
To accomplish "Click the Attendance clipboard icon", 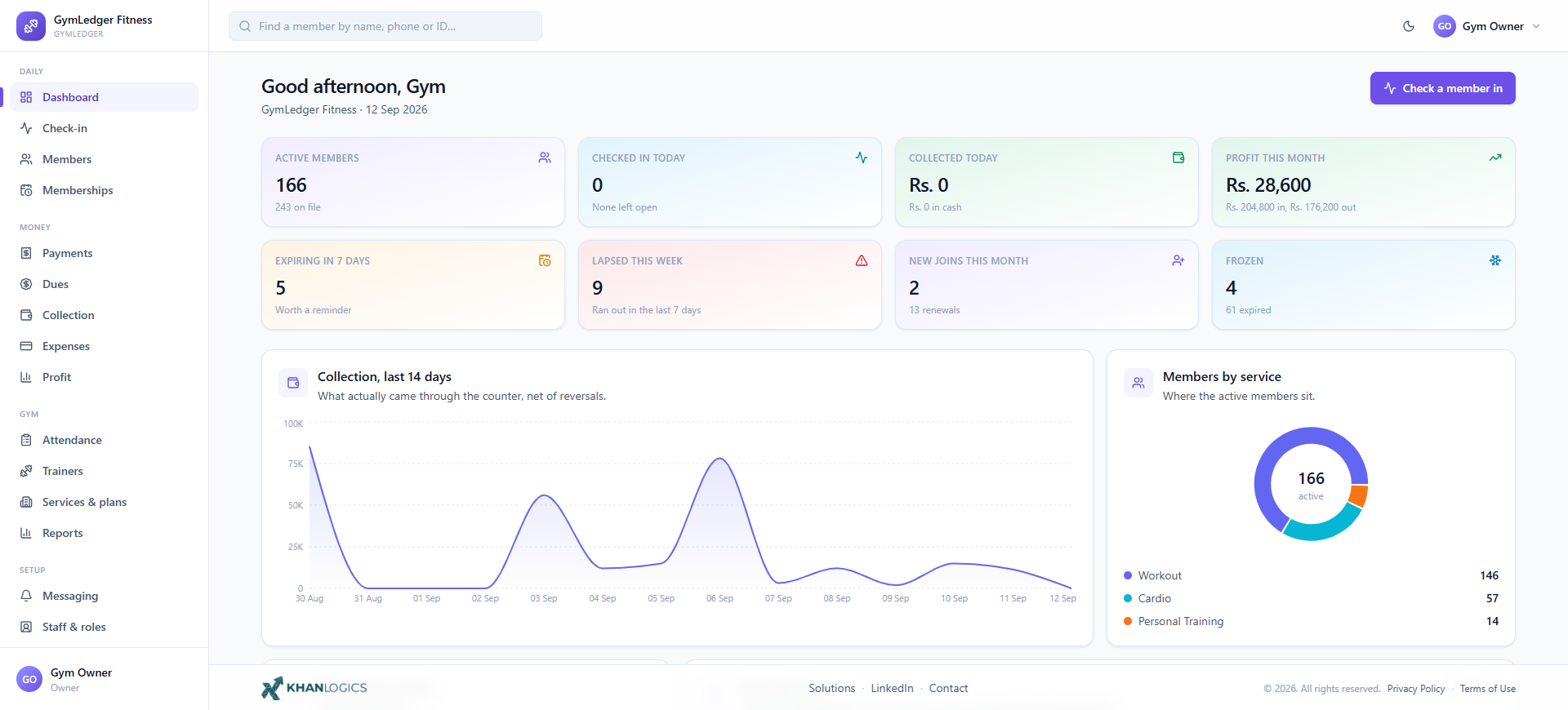I will tap(26, 440).
